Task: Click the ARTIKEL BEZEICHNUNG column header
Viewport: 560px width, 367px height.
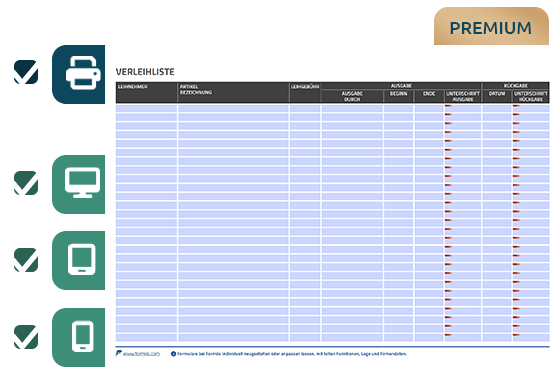Action: pyautogui.click(x=233, y=92)
